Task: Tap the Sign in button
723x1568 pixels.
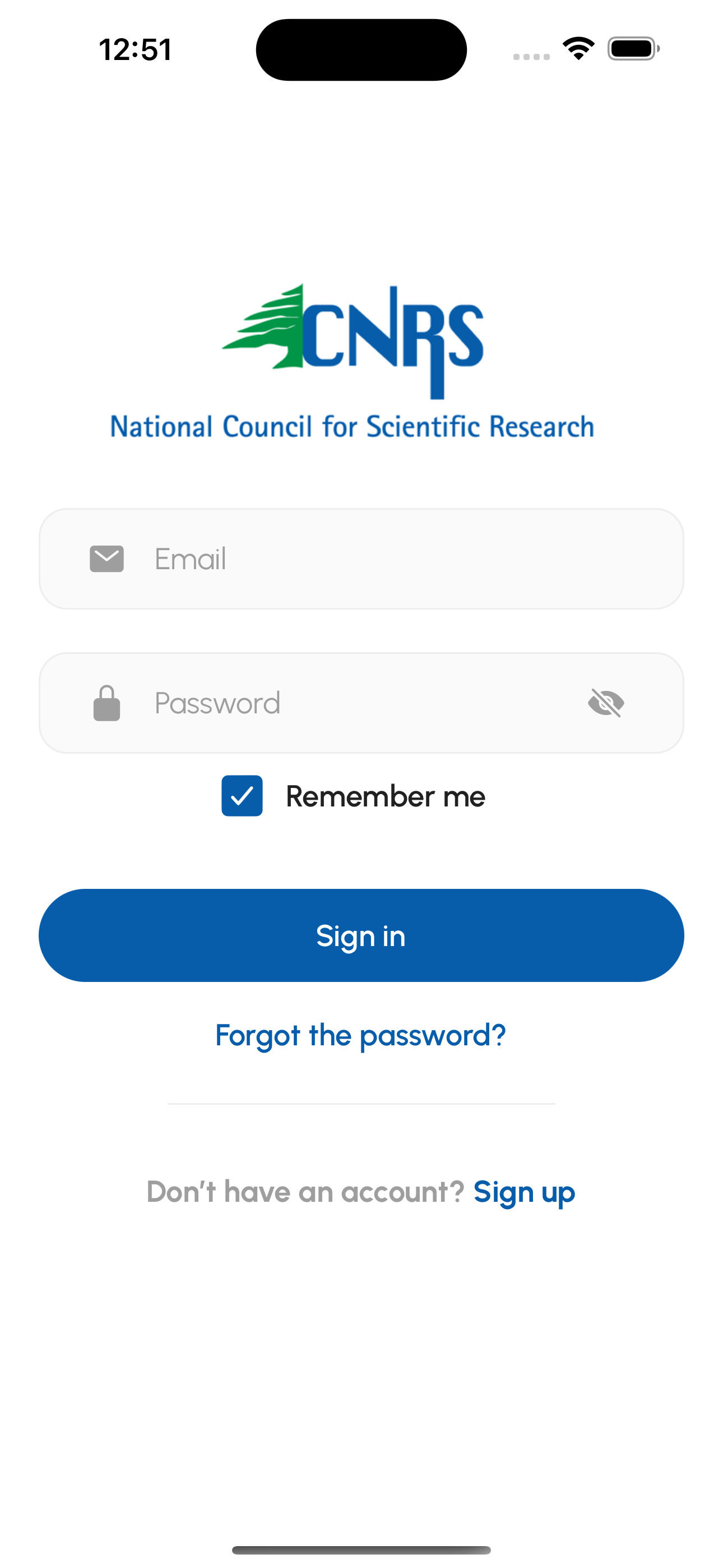Action: point(361,935)
